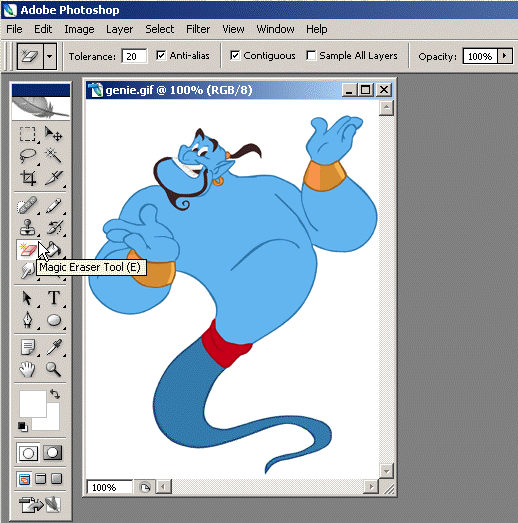The height and width of the screenshot is (523, 518).
Task: Click the feather Adobe Online image
Action: 41,108
